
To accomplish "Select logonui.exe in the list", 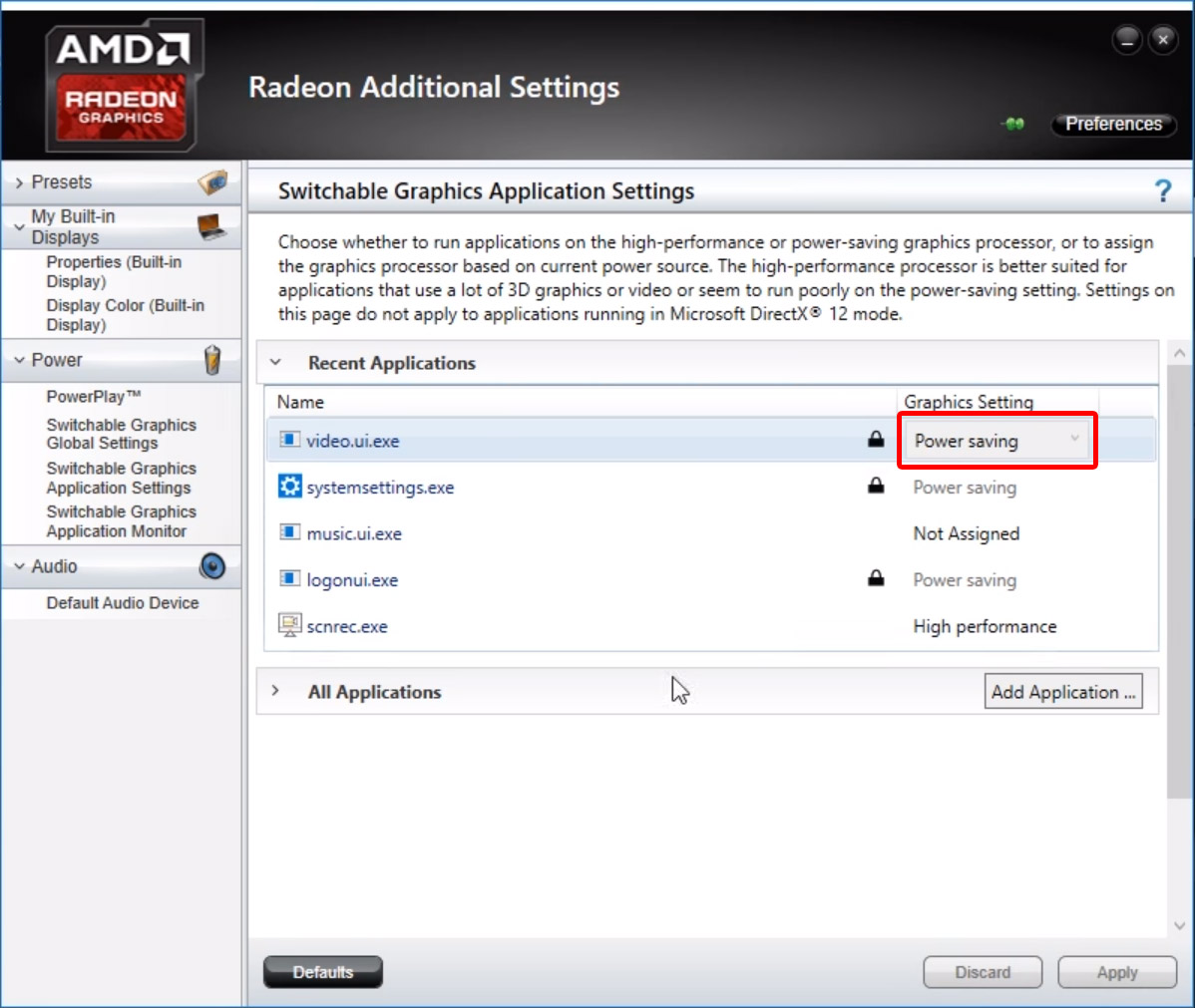I will [x=710, y=579].
